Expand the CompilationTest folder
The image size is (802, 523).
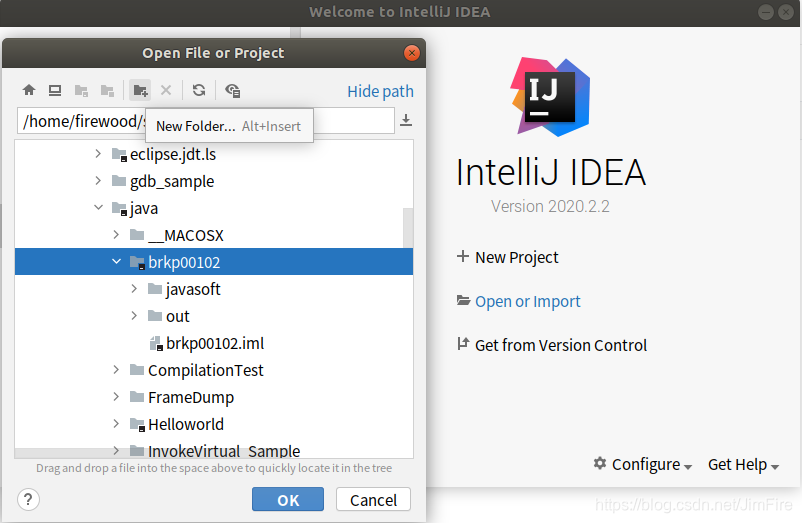[116, 370]
